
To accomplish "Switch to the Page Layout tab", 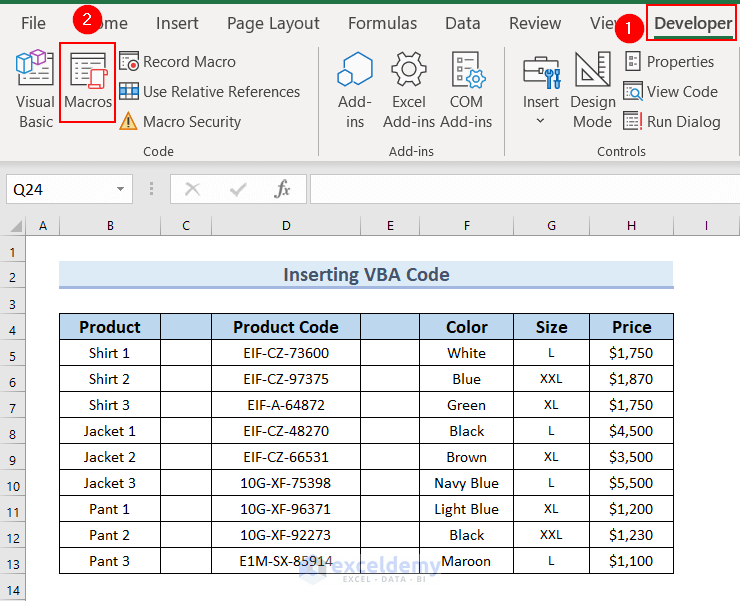I will point(273,23).
